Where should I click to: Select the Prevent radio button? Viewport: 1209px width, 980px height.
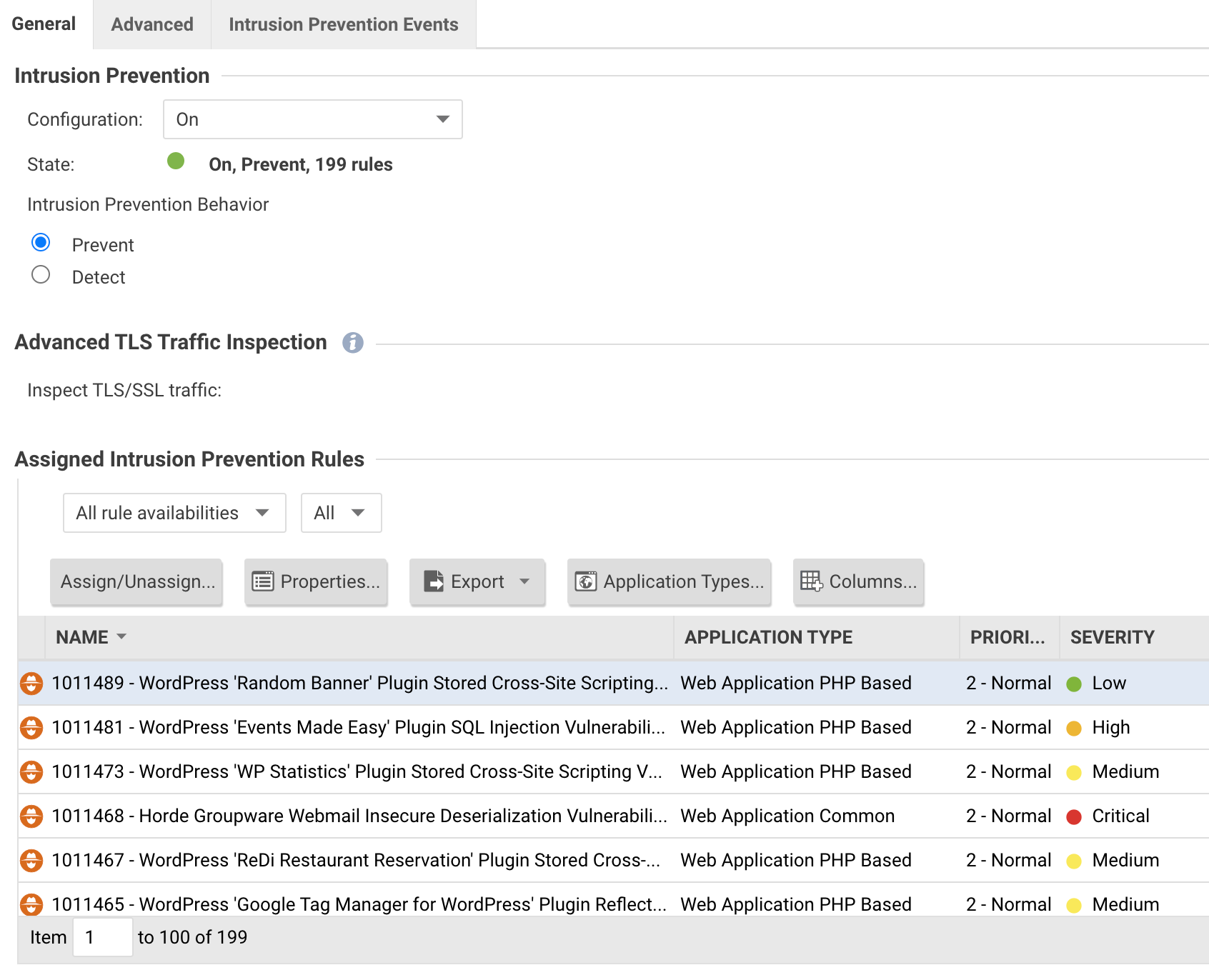41,243
